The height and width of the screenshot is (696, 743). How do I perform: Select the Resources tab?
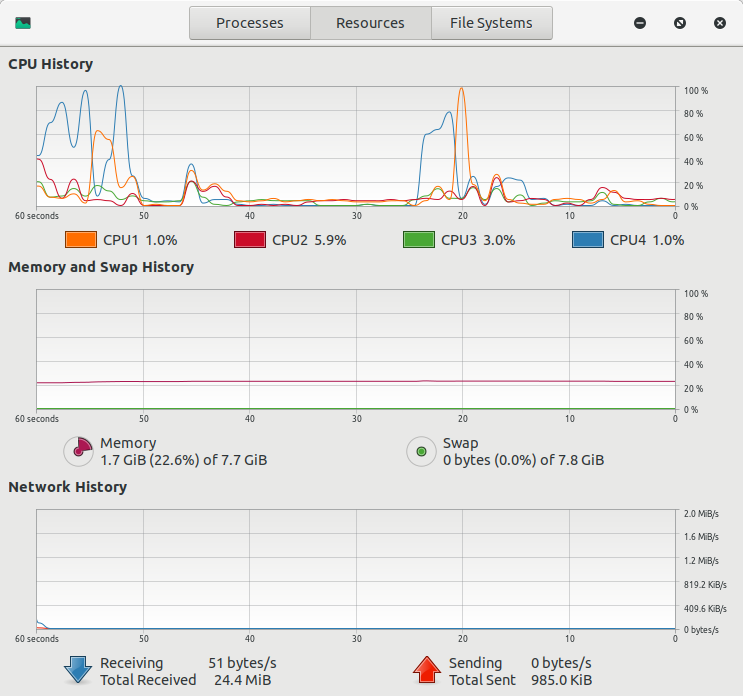(x=370, y=22)
